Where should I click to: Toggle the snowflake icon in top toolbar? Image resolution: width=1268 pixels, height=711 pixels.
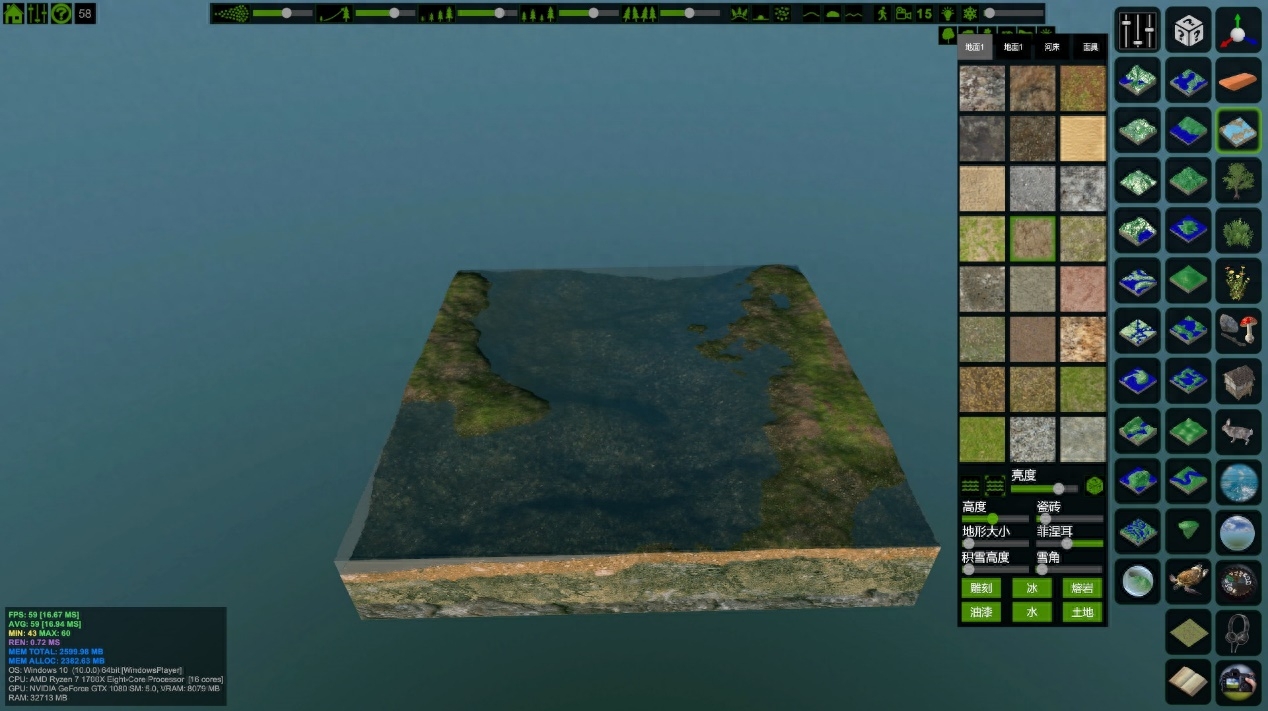pyautogui.click(x=969, y=14)
